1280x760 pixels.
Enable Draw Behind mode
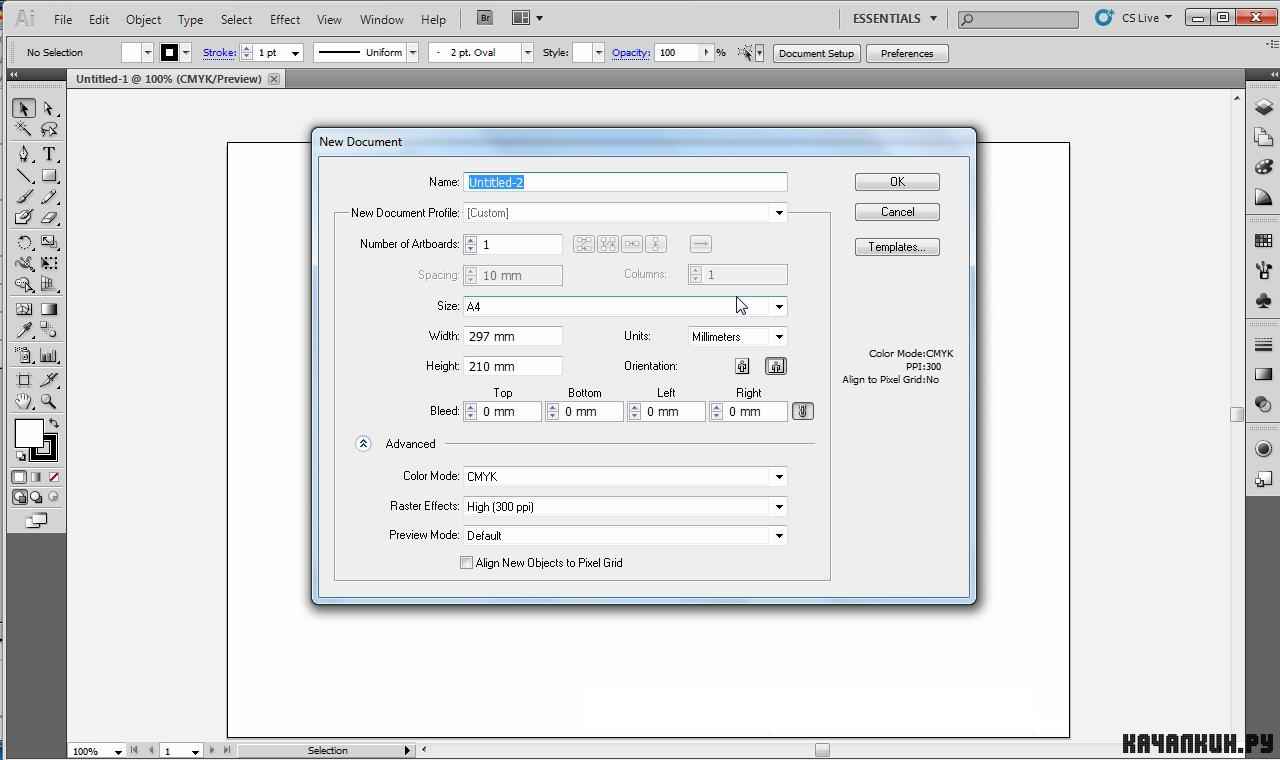(36, 497)
